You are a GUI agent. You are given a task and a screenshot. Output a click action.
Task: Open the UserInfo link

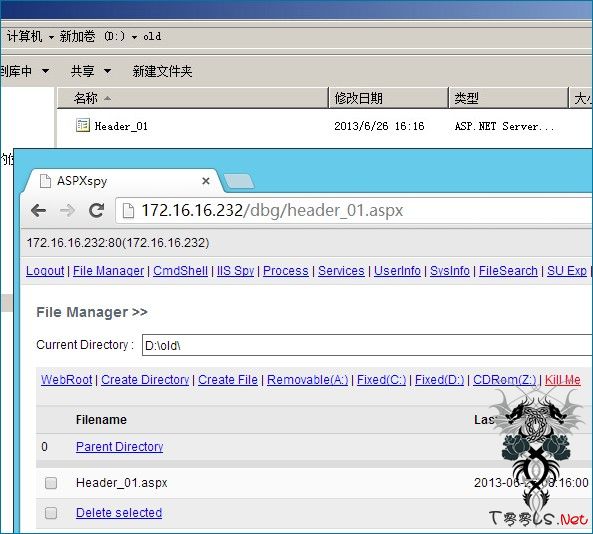pyautogui.click(x=397, y=271)
